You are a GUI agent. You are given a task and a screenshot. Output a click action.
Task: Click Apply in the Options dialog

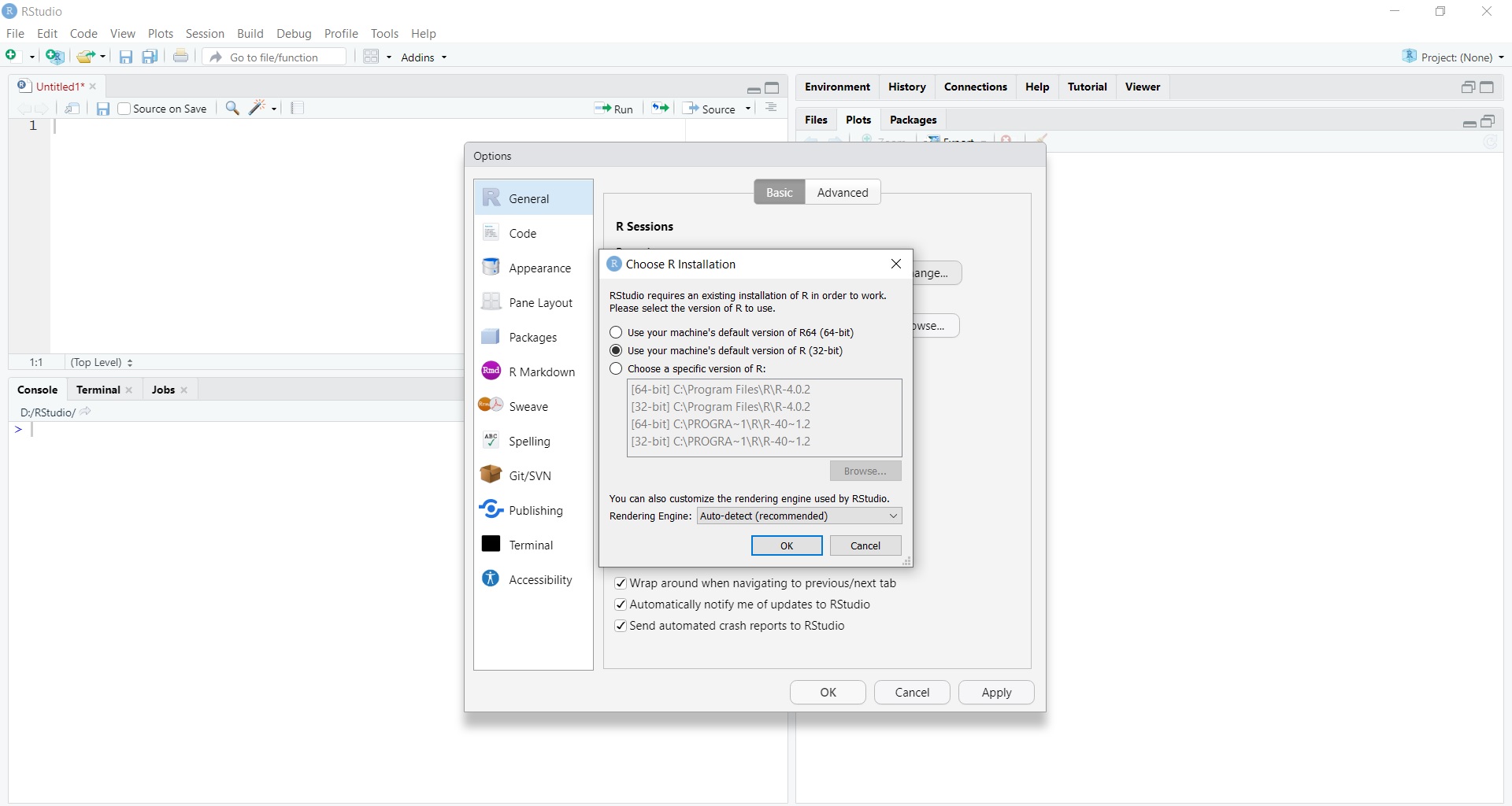[x=995, y=692]
